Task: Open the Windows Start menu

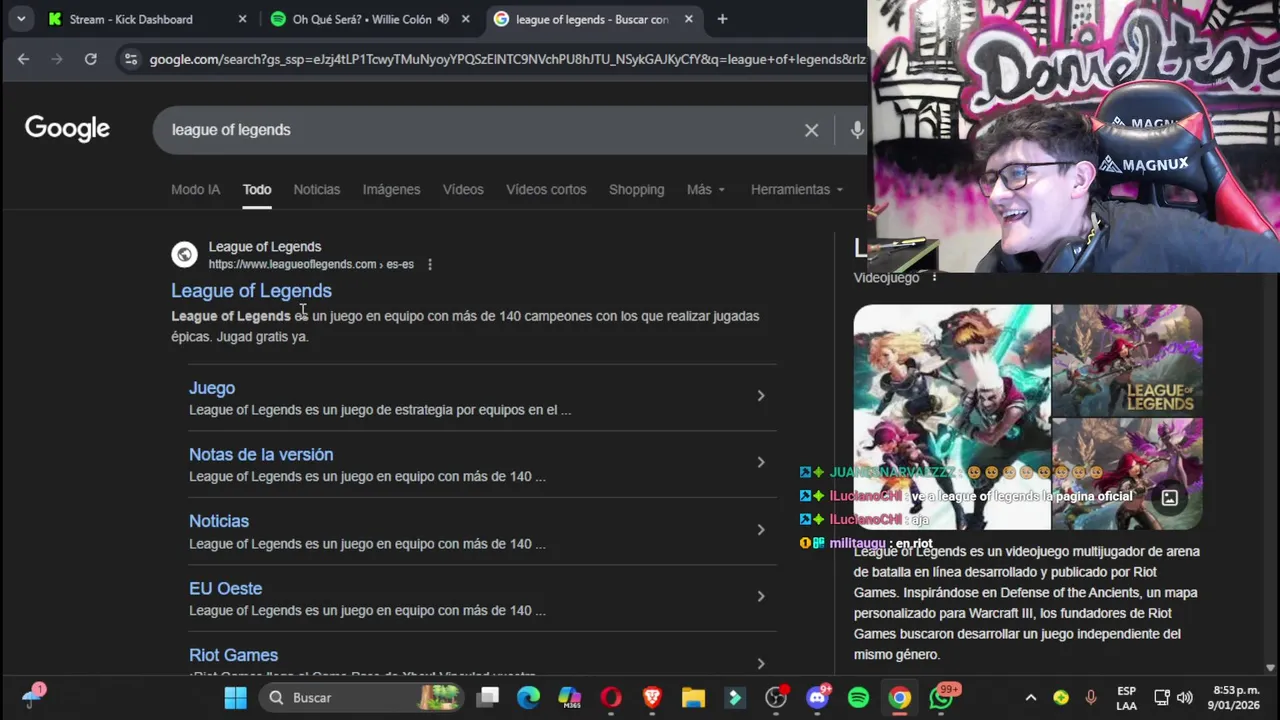Action: 235,697
